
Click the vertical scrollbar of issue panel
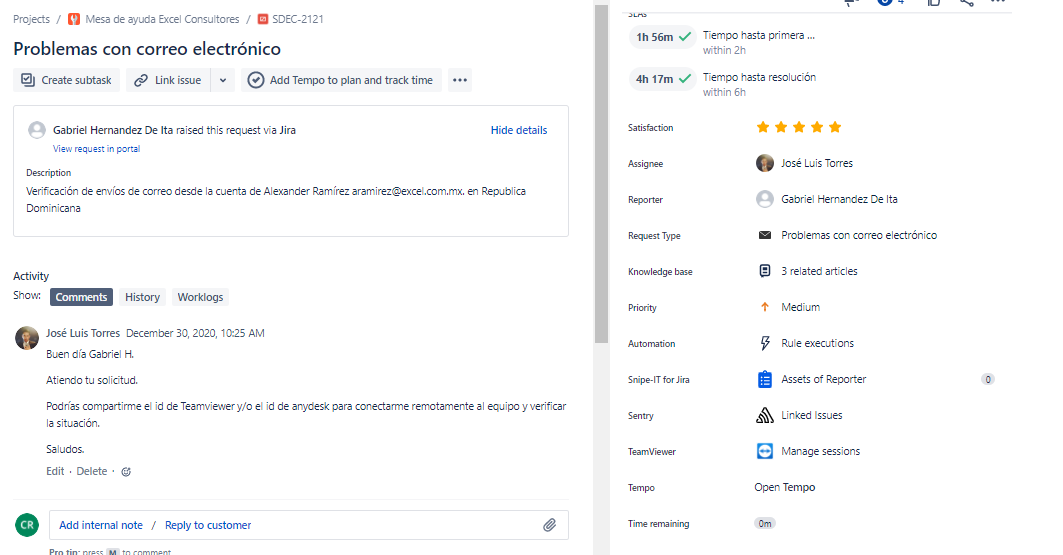tap(601, 174)
